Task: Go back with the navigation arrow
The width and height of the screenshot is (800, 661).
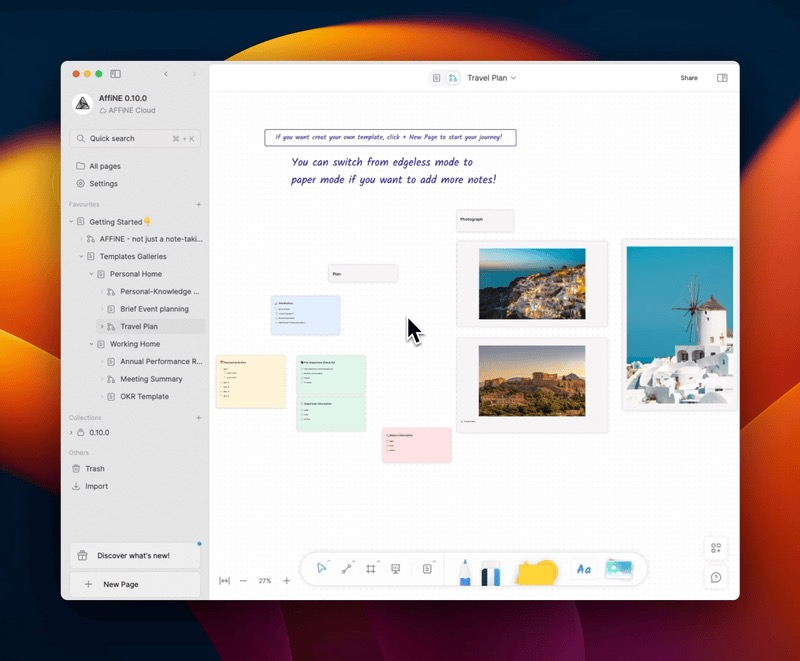Action: 166,74
